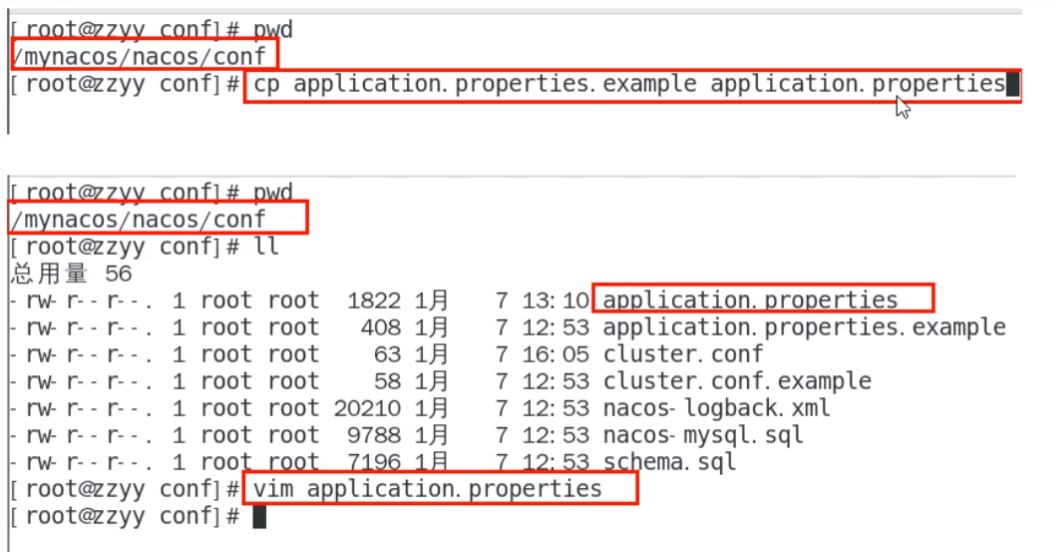Click the file size value 9788

(373, 436)
